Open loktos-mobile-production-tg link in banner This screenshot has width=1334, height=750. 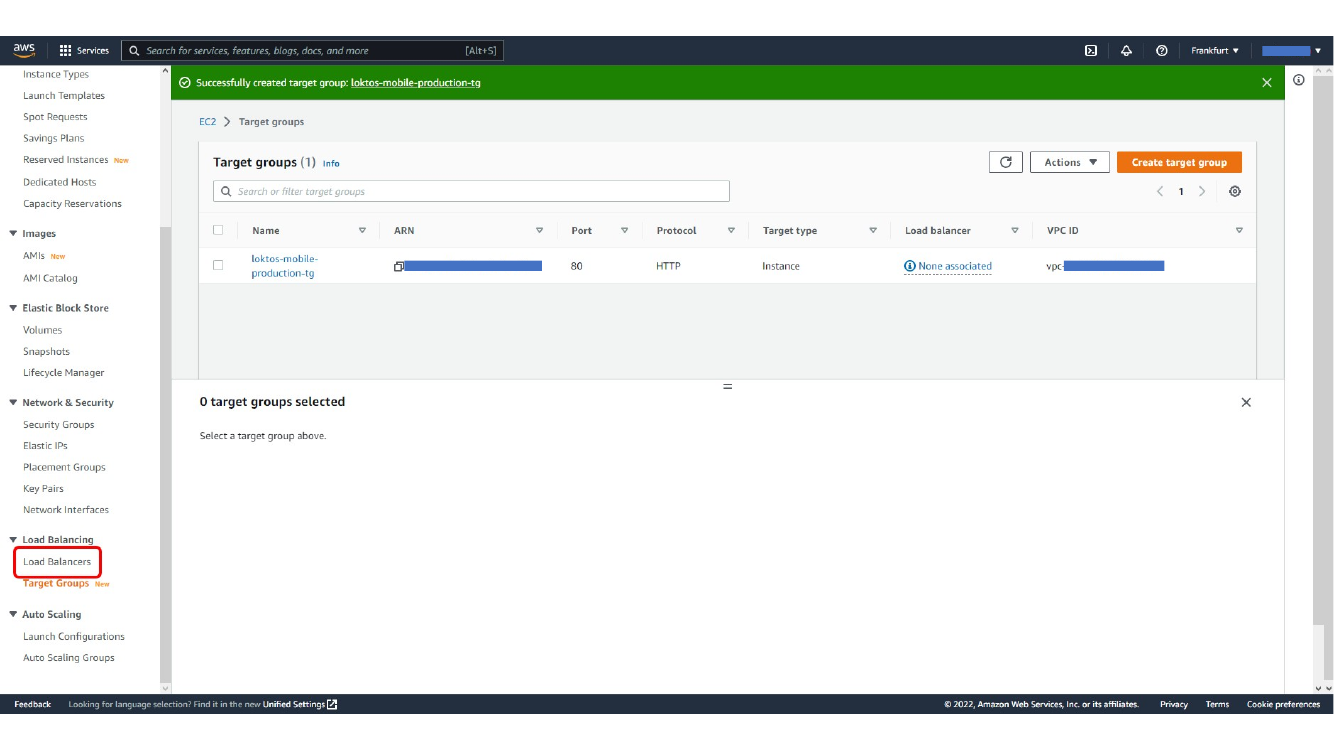[416, 83]
